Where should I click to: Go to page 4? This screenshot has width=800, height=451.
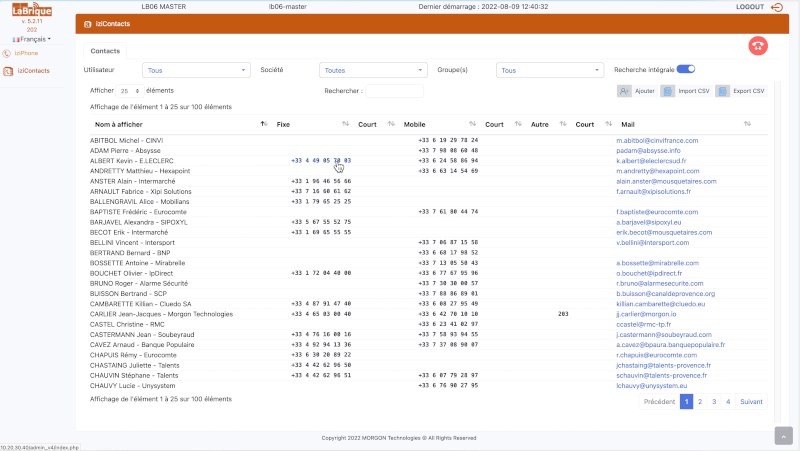point(728,402)
